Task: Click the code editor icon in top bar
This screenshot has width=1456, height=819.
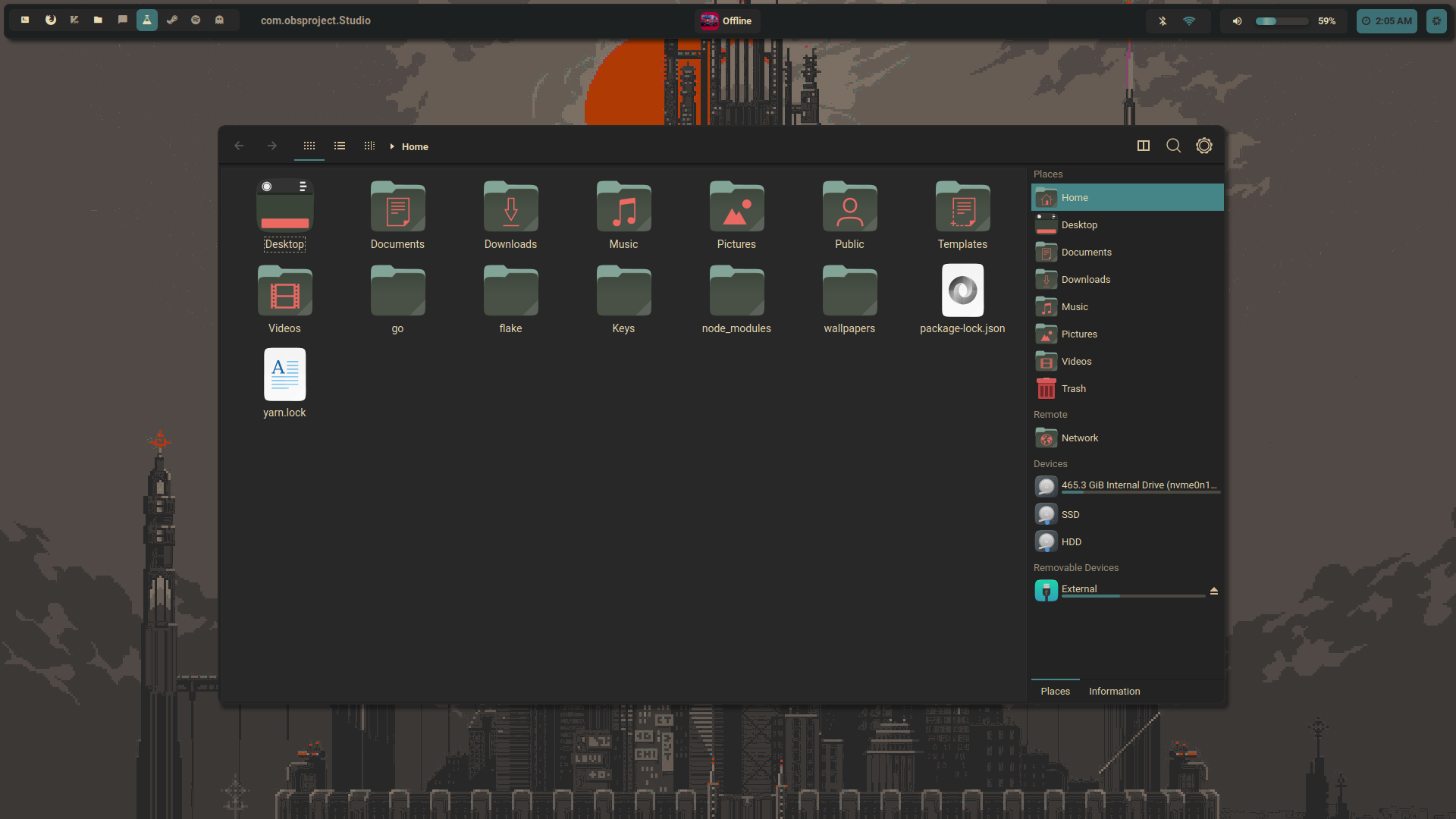Action: tap(74, 20)
